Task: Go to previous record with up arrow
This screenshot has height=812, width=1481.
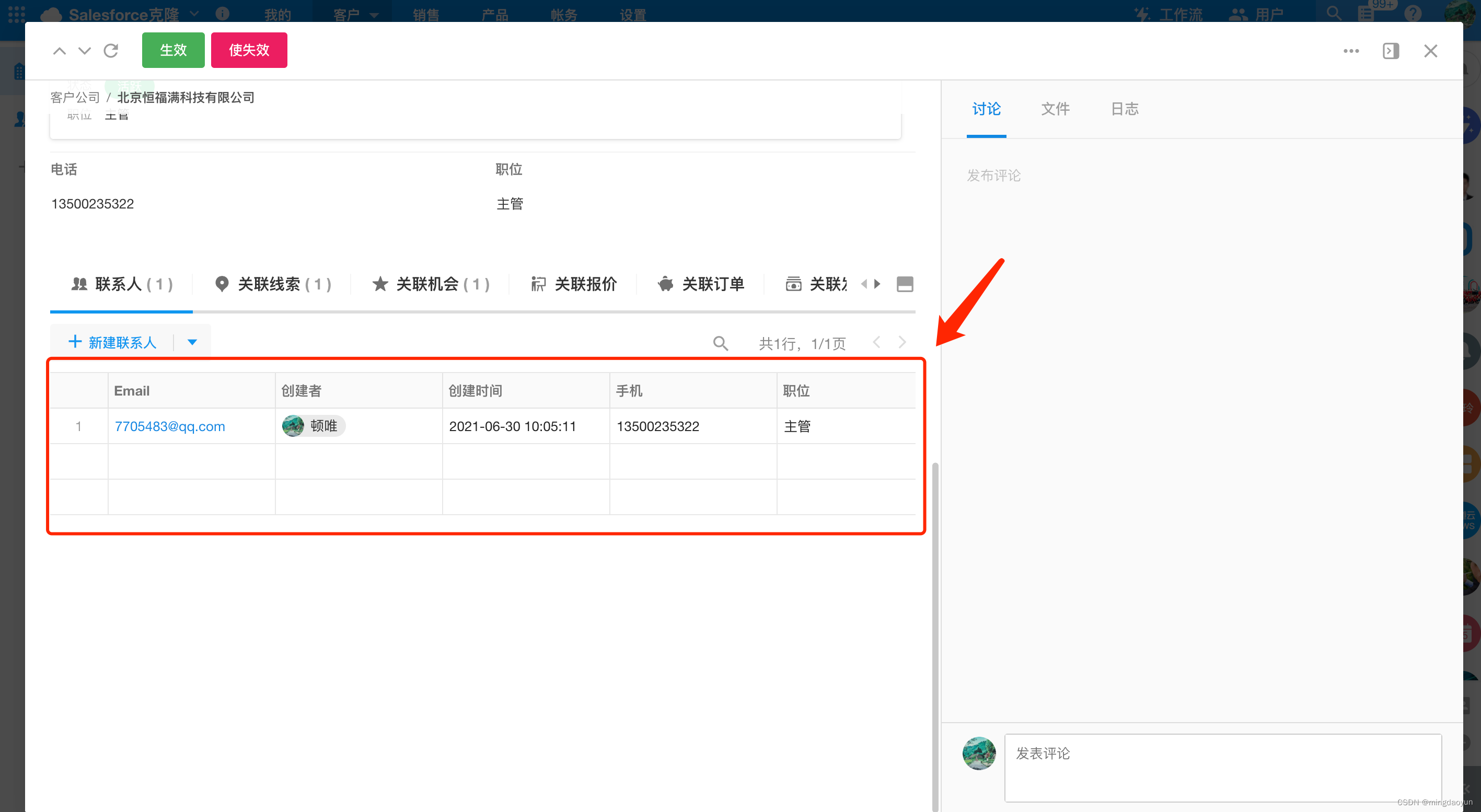Action: pyautogui.click(x=59, y=51)
